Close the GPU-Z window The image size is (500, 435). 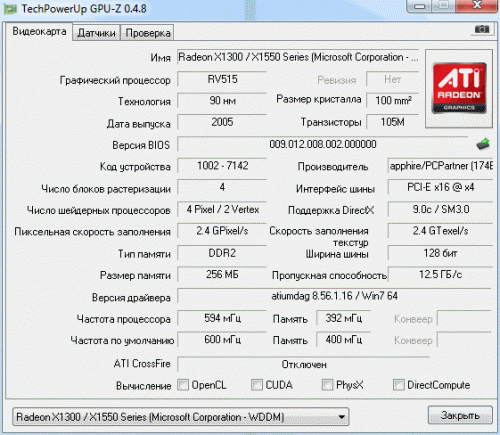[478, 6]
